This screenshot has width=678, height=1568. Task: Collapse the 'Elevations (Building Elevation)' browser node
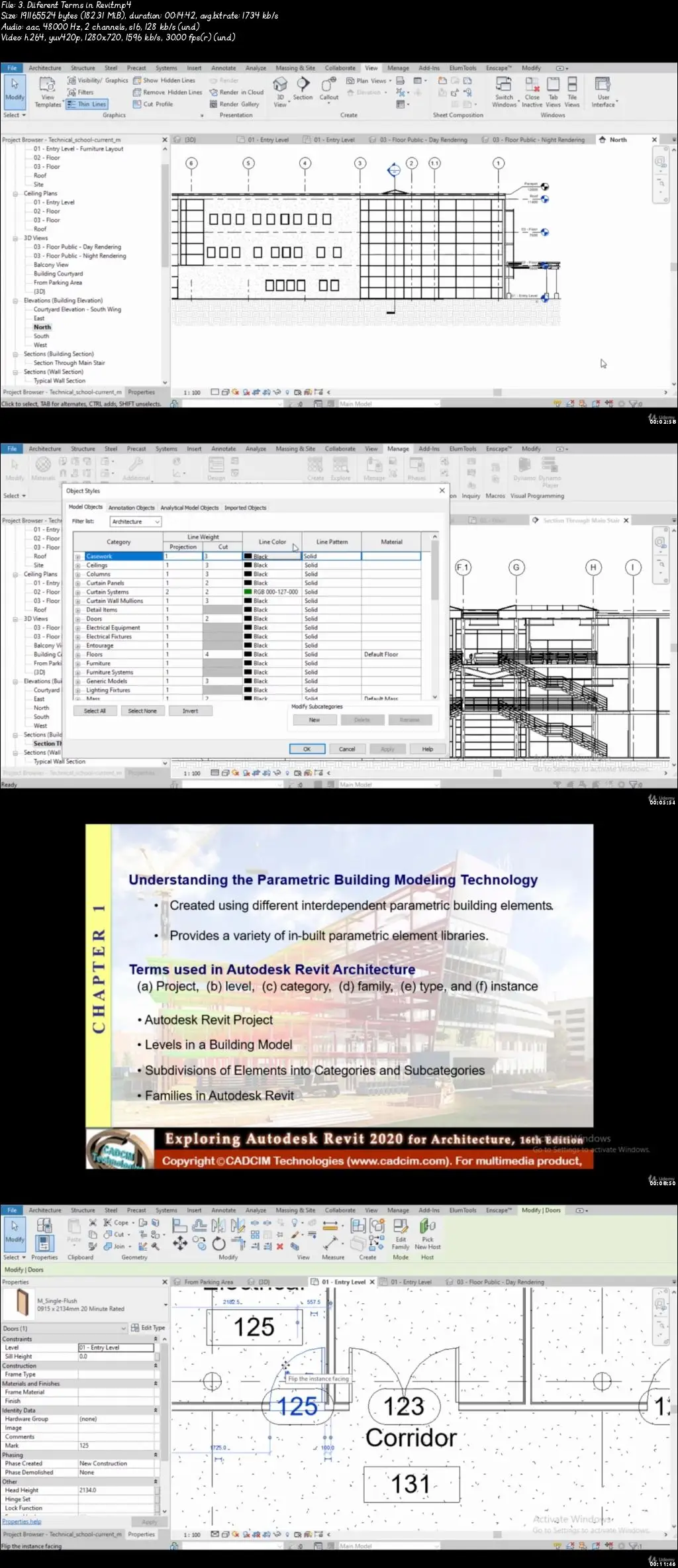pos(15,301)
